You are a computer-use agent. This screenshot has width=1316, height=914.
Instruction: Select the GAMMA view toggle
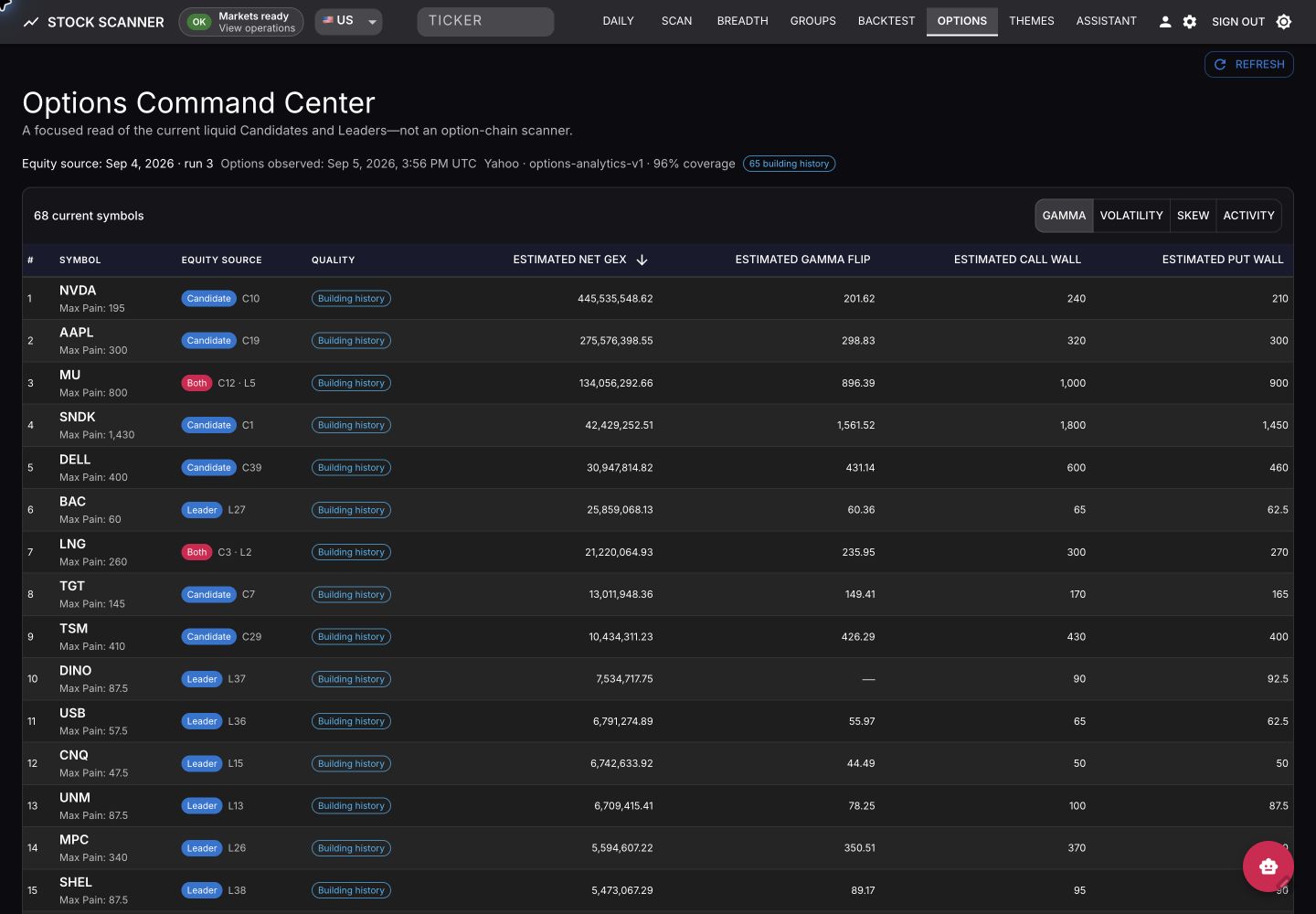1064,216
